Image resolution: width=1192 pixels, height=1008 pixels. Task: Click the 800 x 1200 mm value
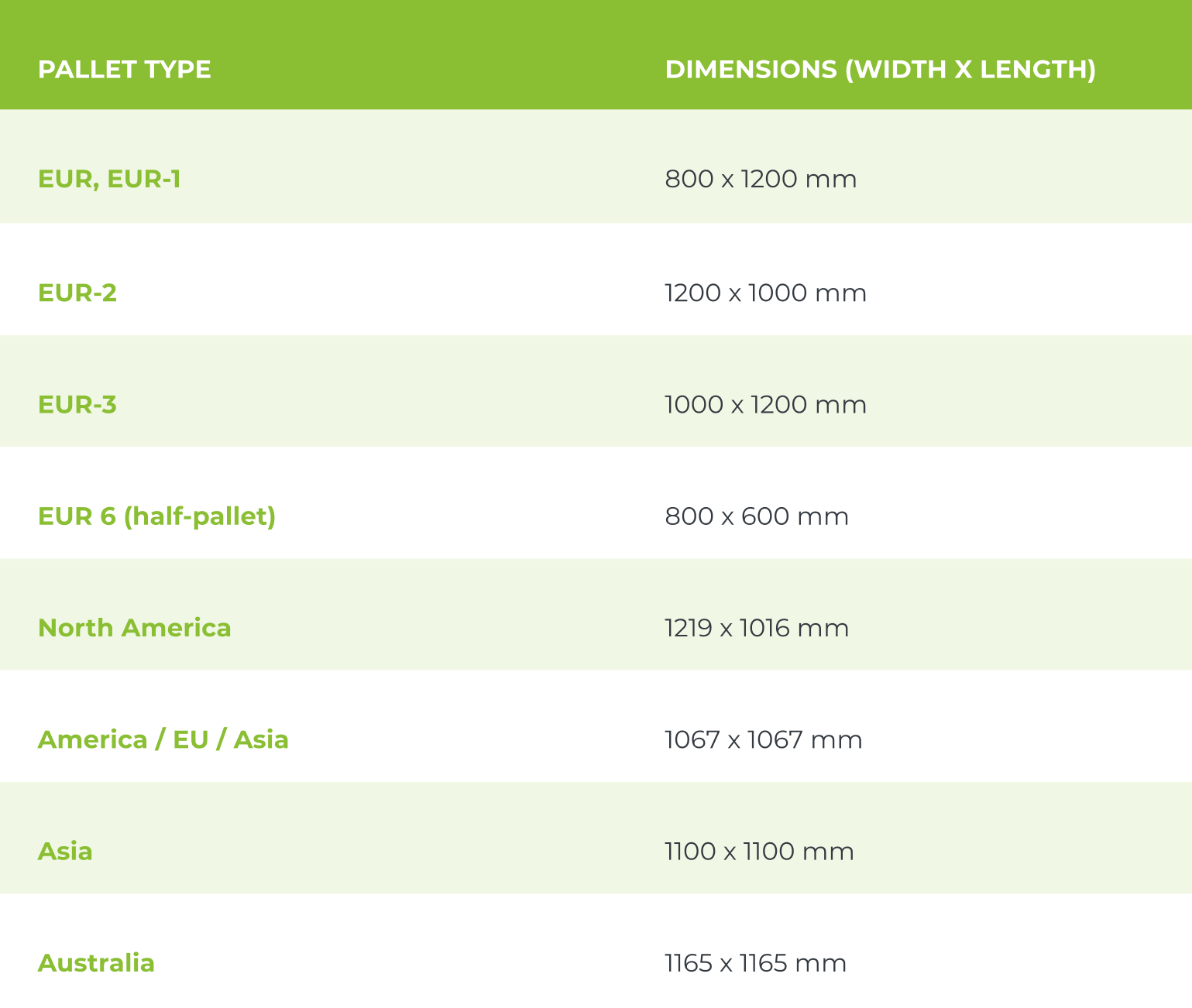(x=761, y=179)
